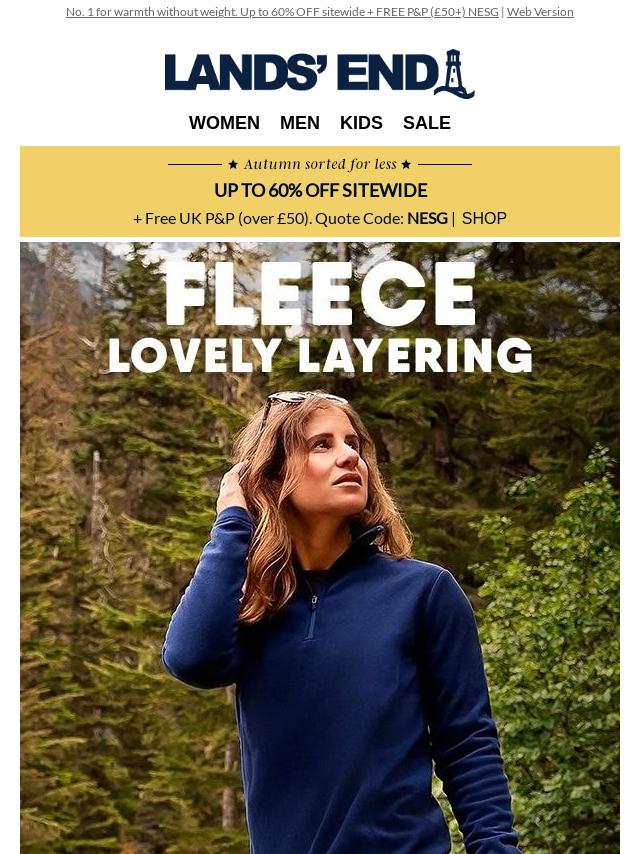This screenshot has width=640, height=854.
Task: Click the LOVELY LAYERING hero text
Action: point(320,355)
